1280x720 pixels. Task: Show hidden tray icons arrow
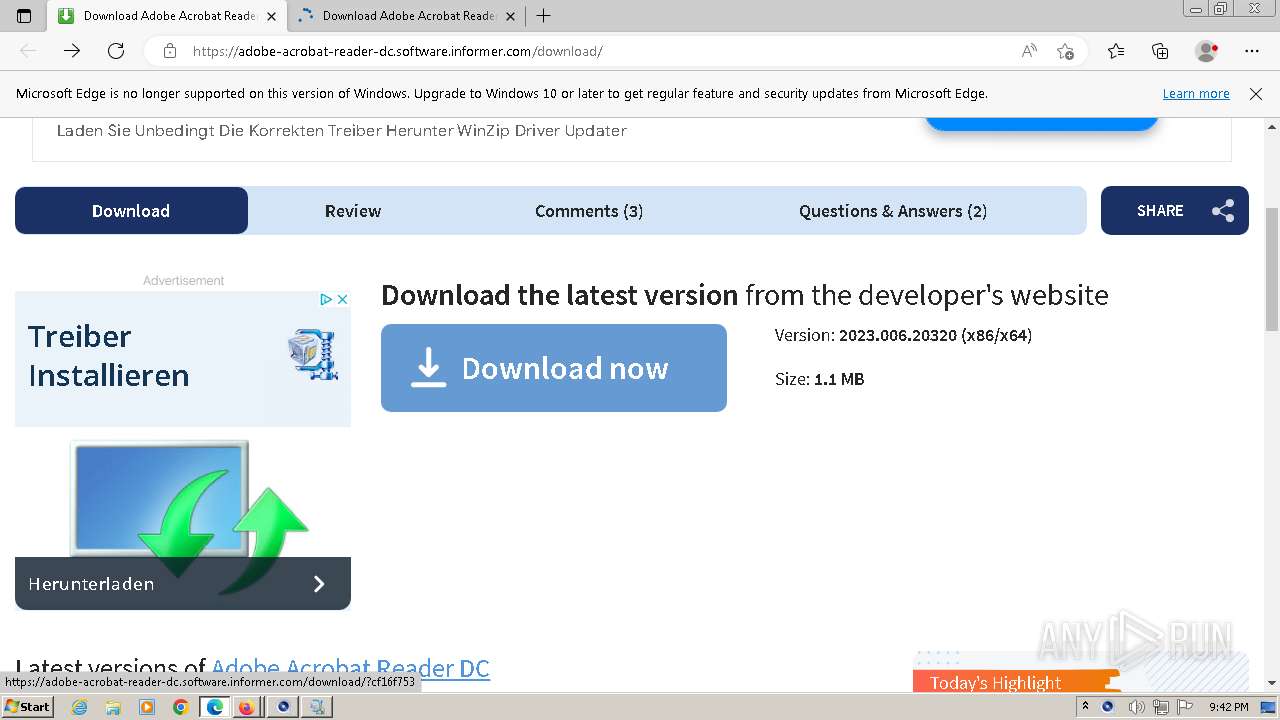point(1085,707)
